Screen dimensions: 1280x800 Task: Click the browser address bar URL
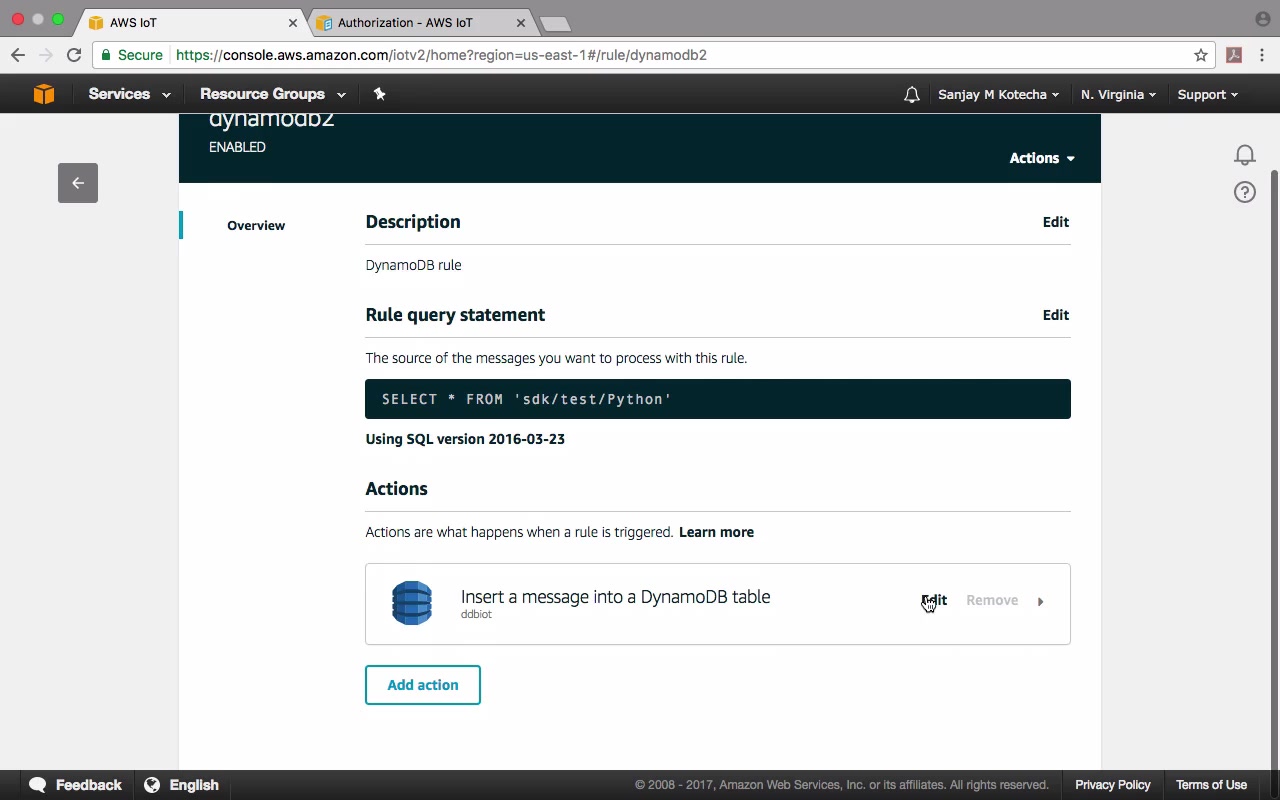point(441,55)
